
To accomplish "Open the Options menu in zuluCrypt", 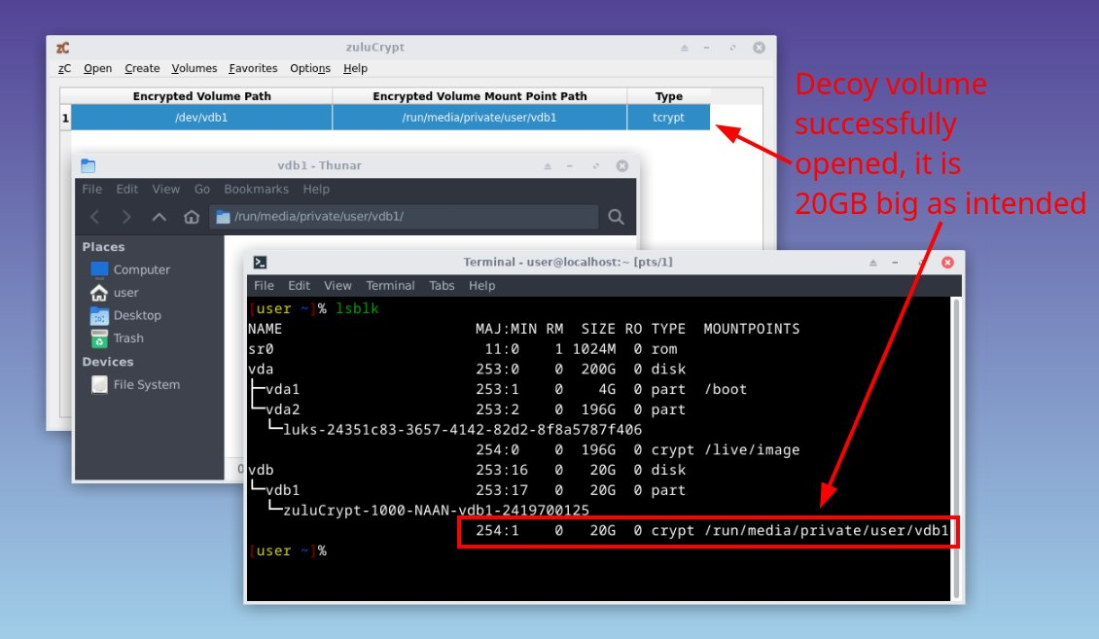I will (x=310, y=69).
